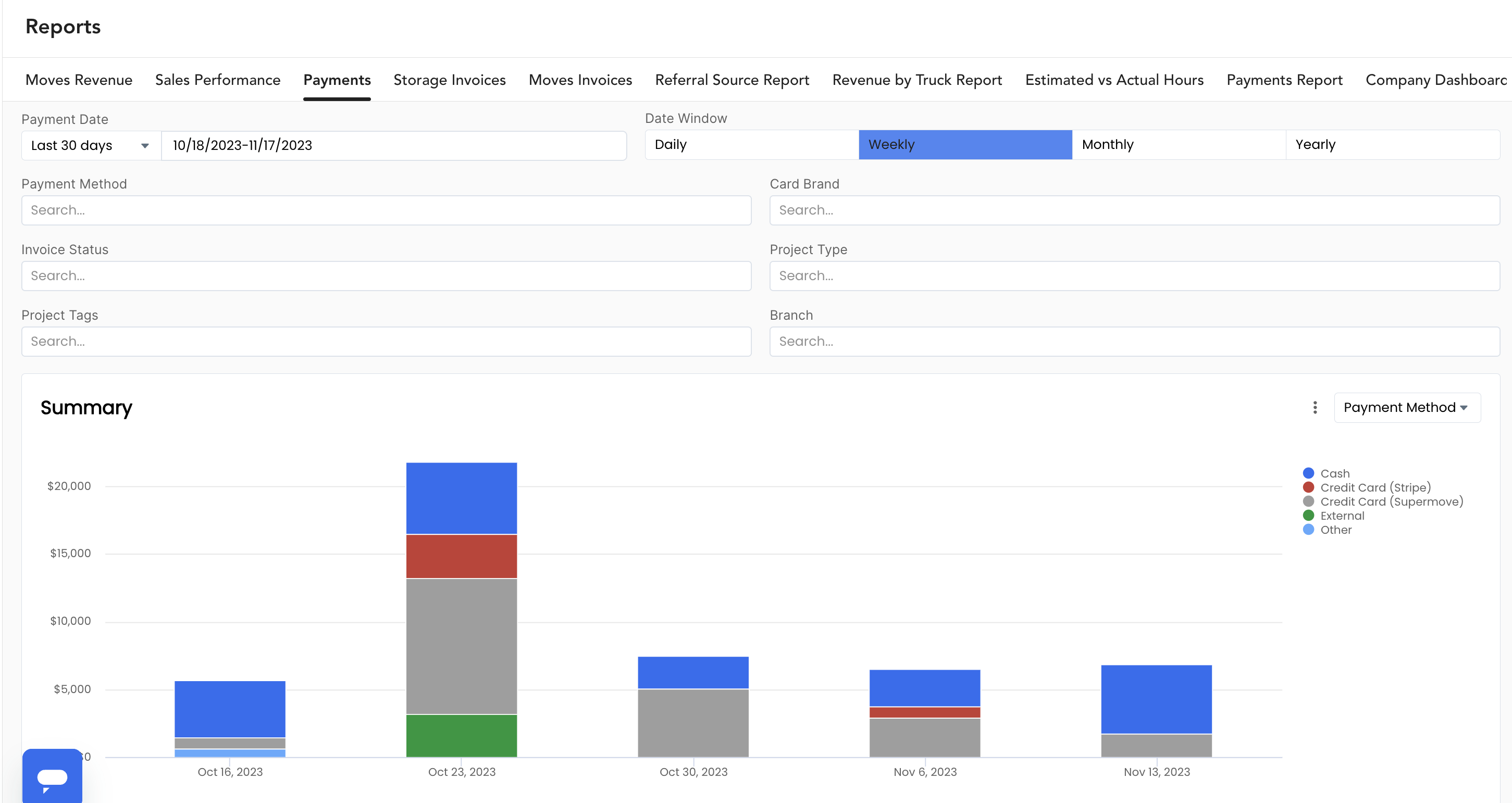Select the Payments tab
The height and width of the screenshot is (803, 1512).
point(337,80)
